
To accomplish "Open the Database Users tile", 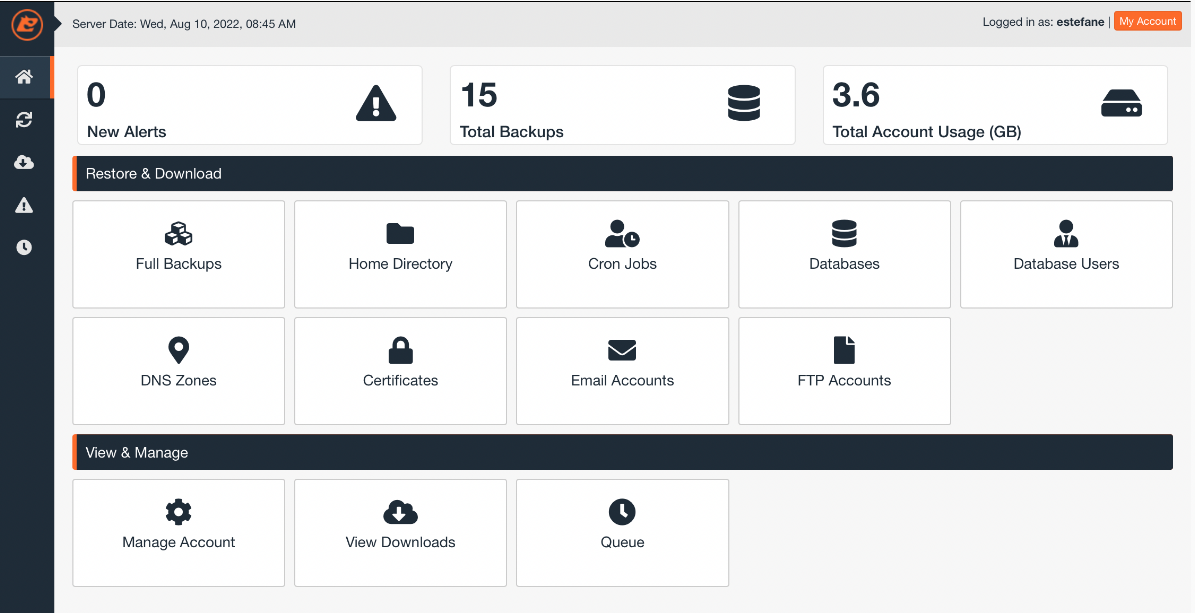I will coord(1066,254).
